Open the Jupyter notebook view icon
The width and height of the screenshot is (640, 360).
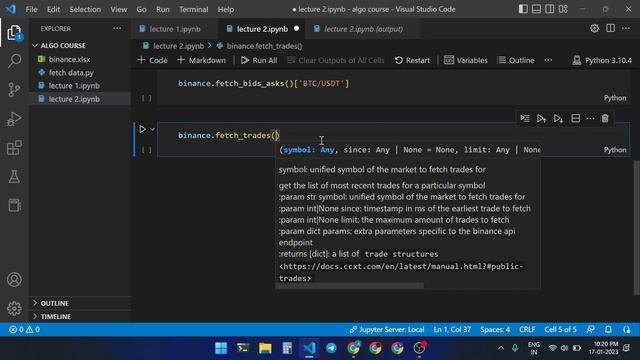14,205
